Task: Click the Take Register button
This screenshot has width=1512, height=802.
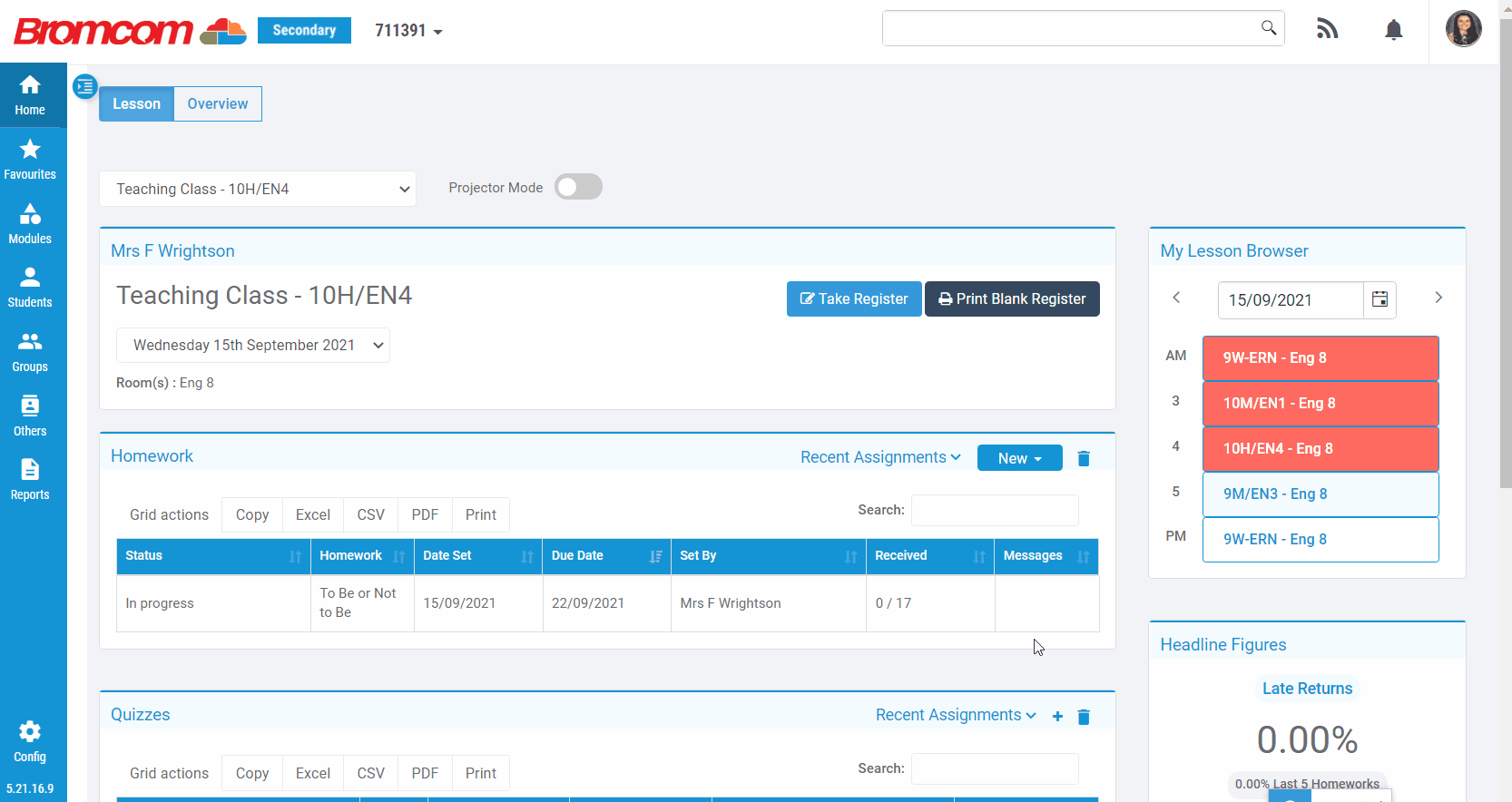Action: point(853,299)
